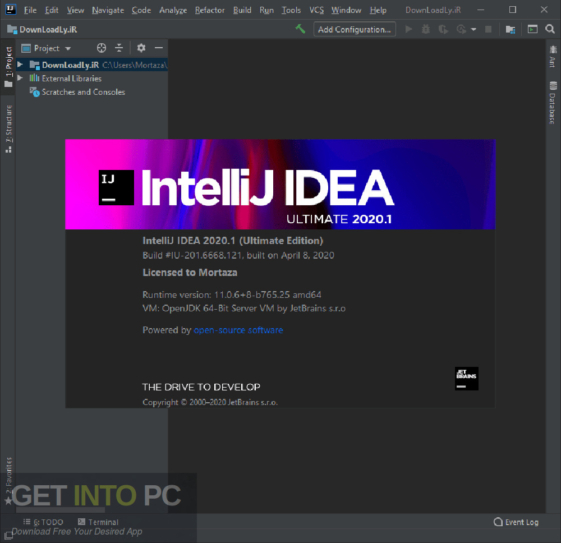The height and width of the screenshot is (543, 561).
Task: Open the VCS menu
Action: [316, 10]
